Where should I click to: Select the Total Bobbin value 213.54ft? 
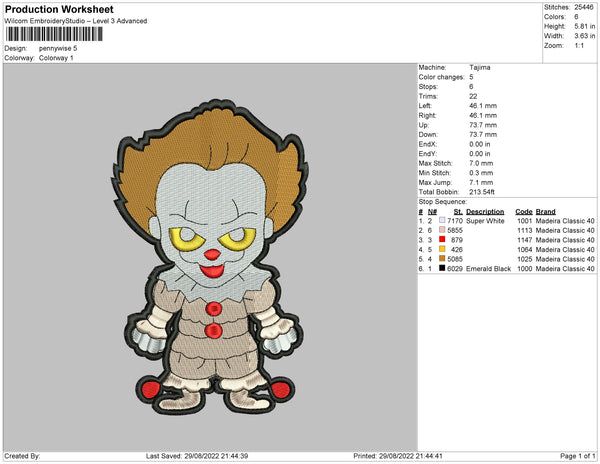pos(482,192)
